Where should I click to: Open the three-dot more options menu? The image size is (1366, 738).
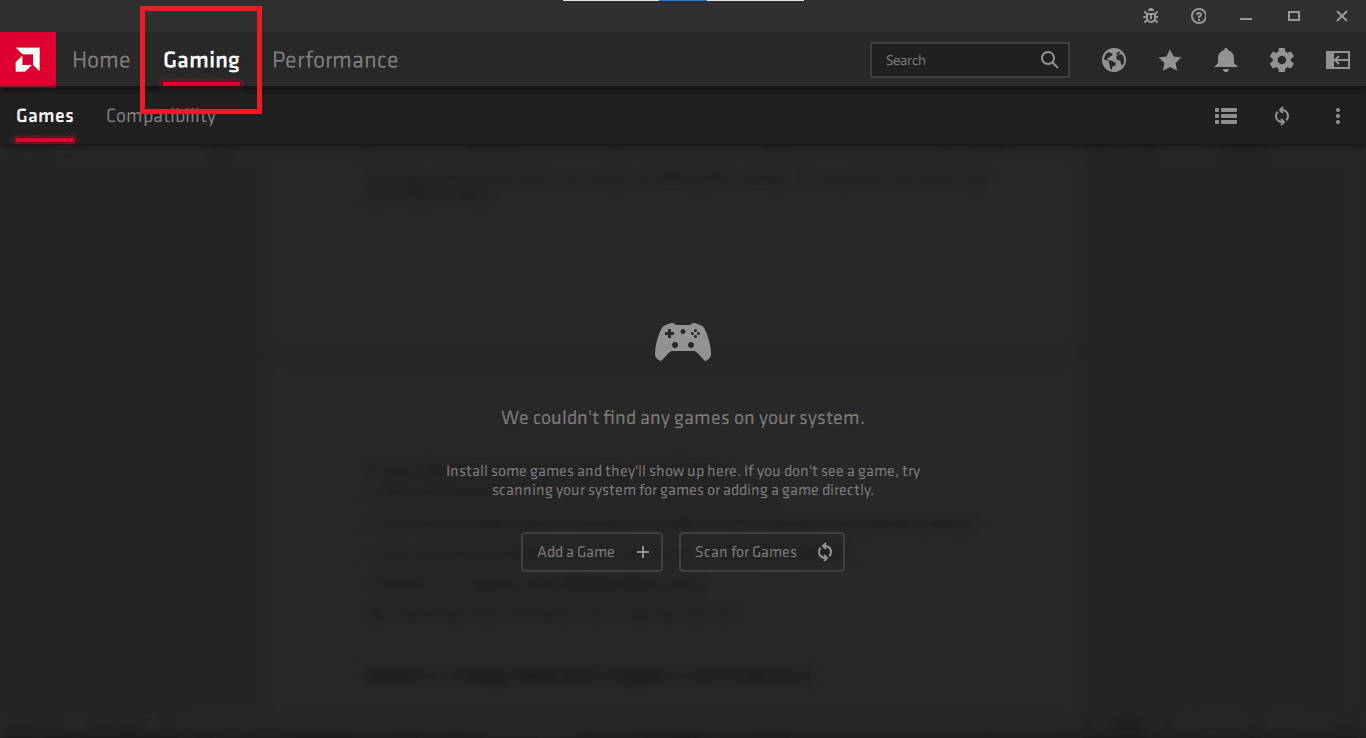(1338, 116)
